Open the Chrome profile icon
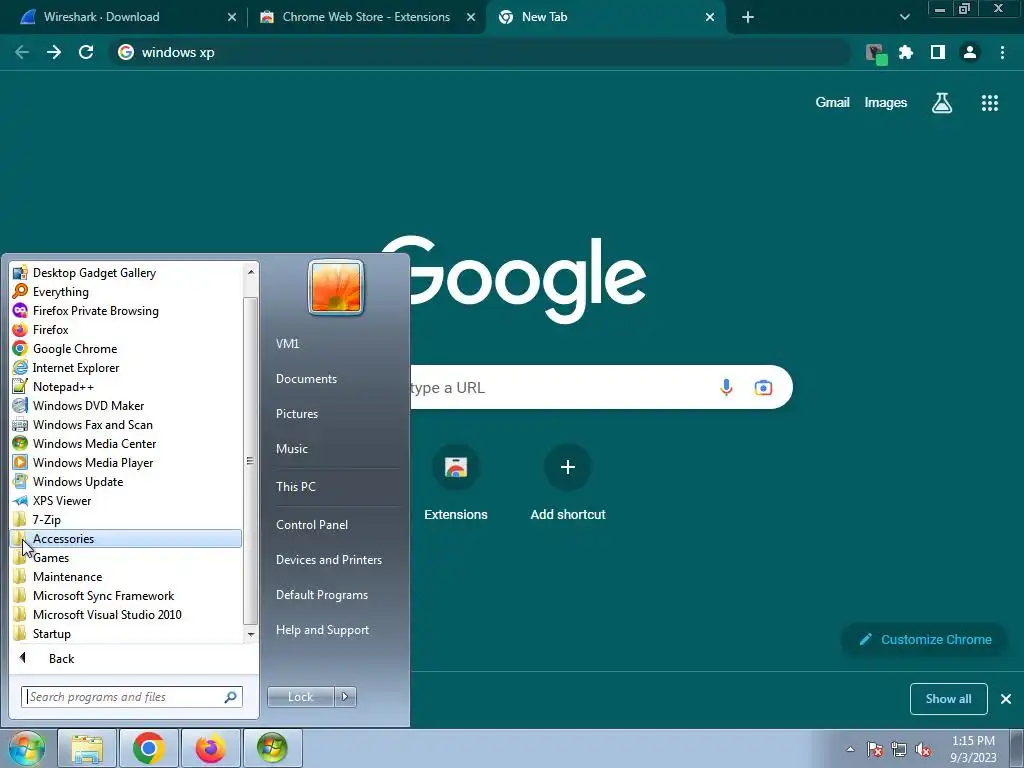The width and height of the screenshot is (1024, 768). click(970, 52)
